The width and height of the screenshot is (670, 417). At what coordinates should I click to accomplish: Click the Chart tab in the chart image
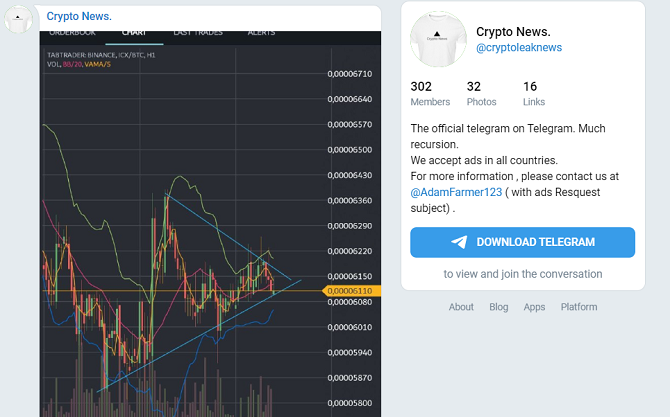coord(134,33)
